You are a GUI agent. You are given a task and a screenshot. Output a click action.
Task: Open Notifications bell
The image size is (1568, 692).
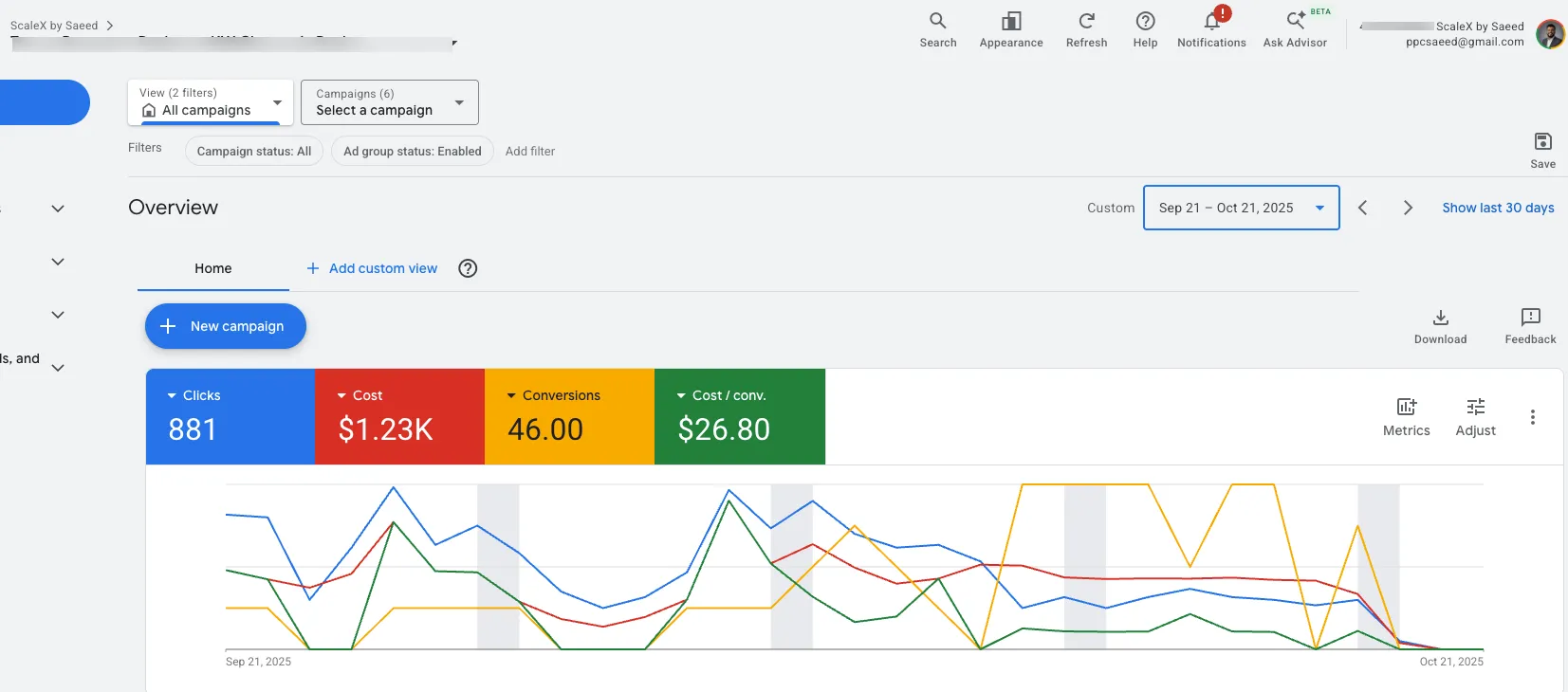(x=1211, y=29)
